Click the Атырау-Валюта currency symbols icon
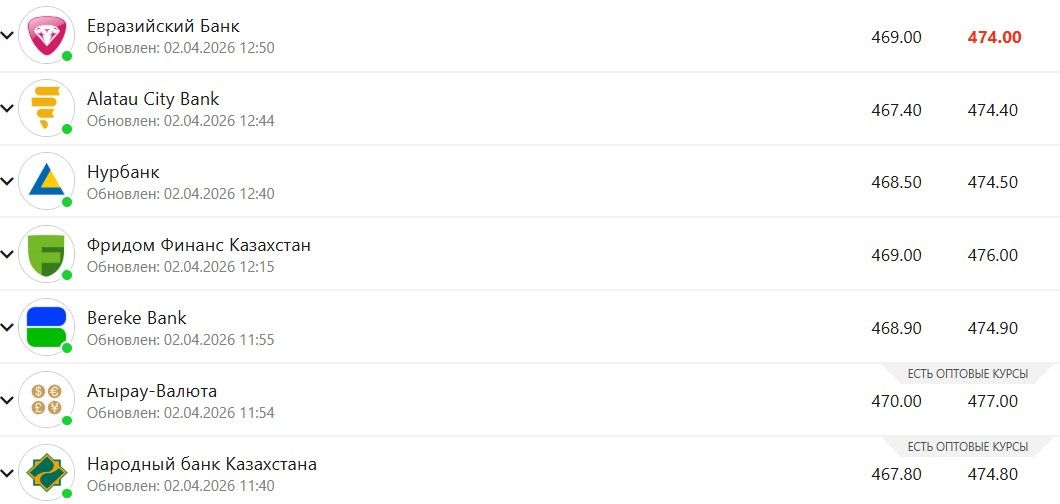The image size is (1060, 504). pyautogui.click(x=46, y=400)
